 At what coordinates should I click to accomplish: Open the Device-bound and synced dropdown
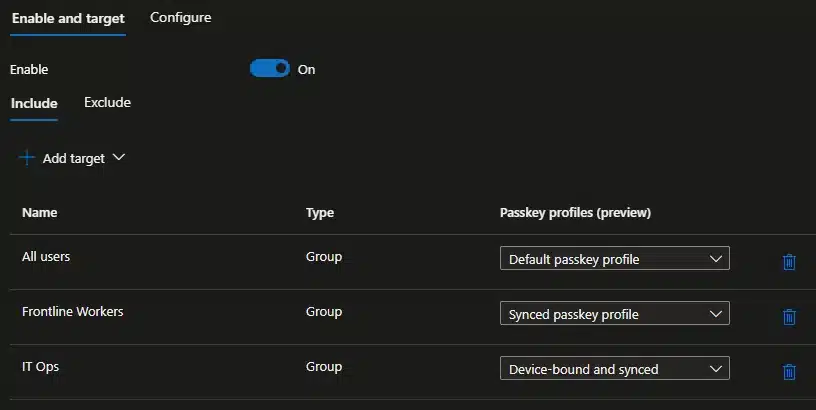click(x=614, y=369)
